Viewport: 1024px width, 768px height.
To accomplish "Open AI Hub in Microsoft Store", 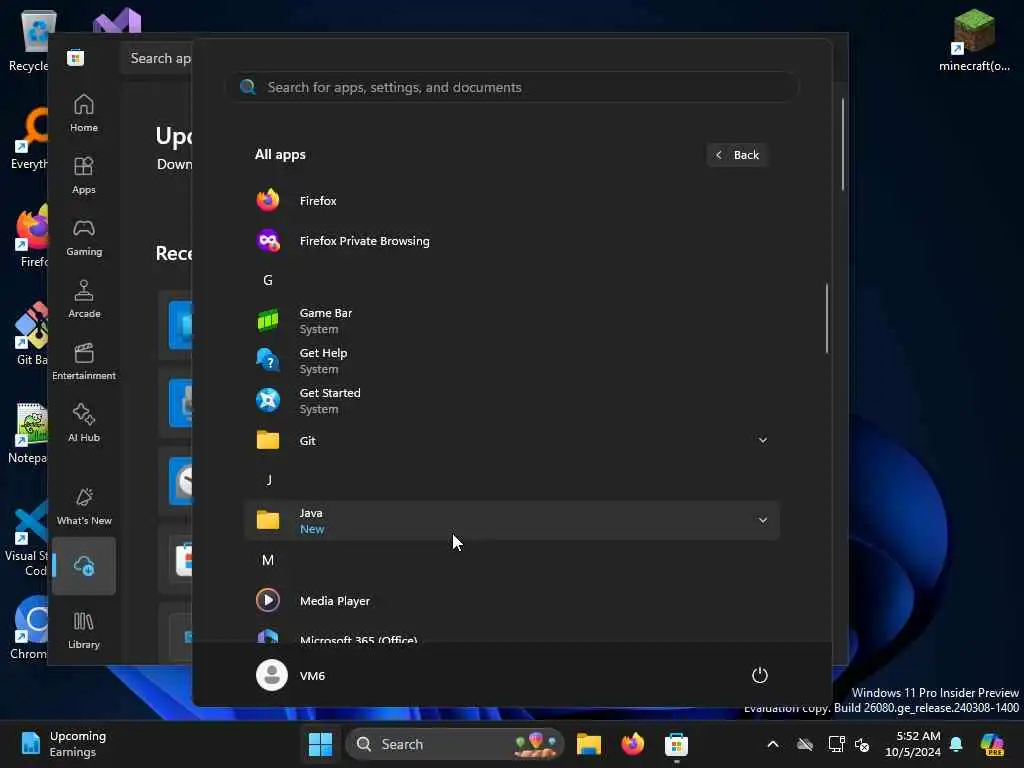I will point(84,423).
